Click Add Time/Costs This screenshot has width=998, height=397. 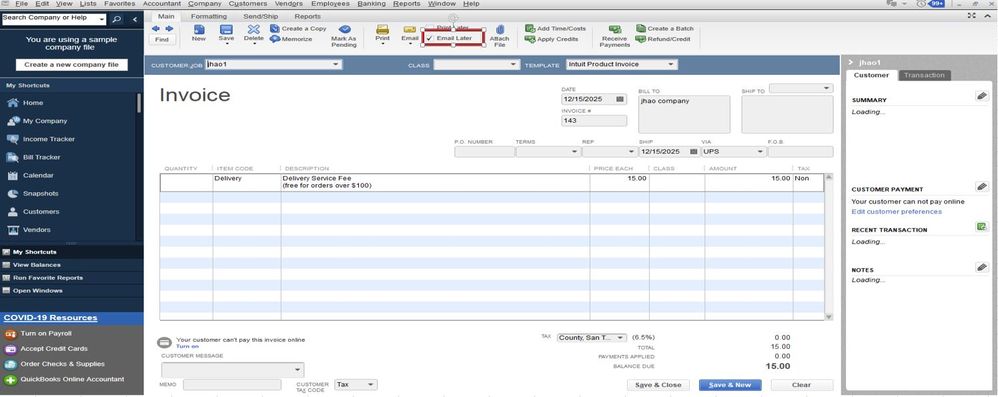[x=555, y=29]
